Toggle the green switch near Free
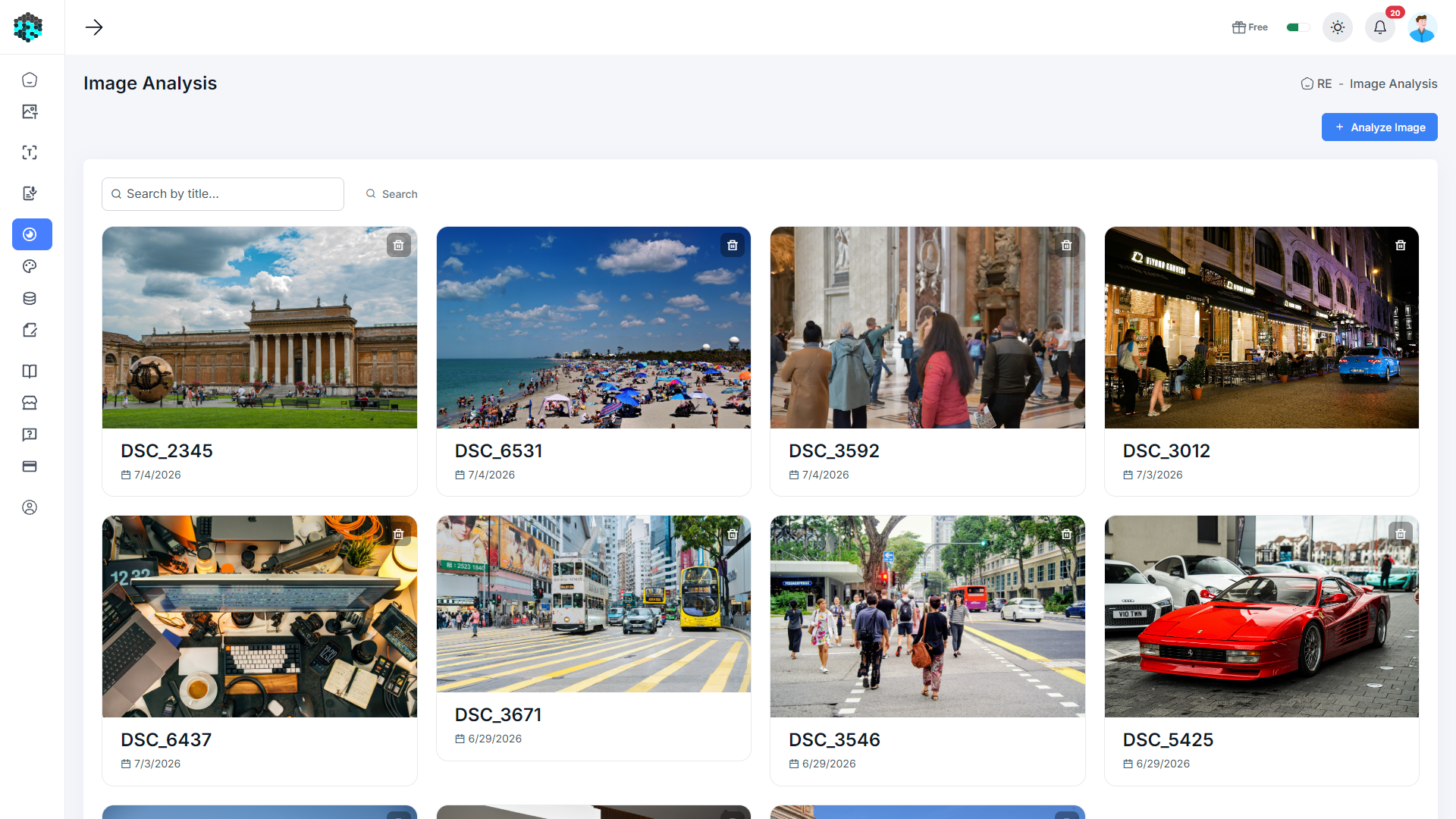The image size is (1456, 819). [1298, 27]
